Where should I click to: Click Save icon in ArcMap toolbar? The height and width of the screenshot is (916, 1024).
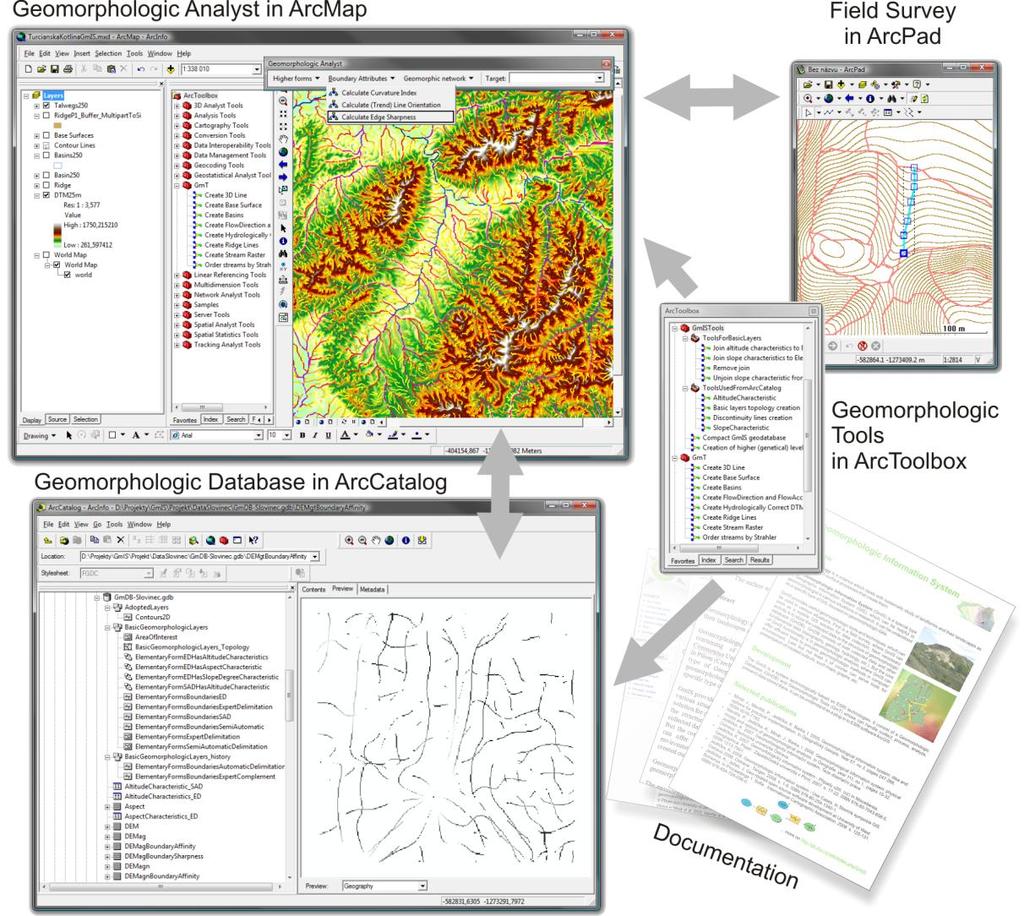coord(55,69)
